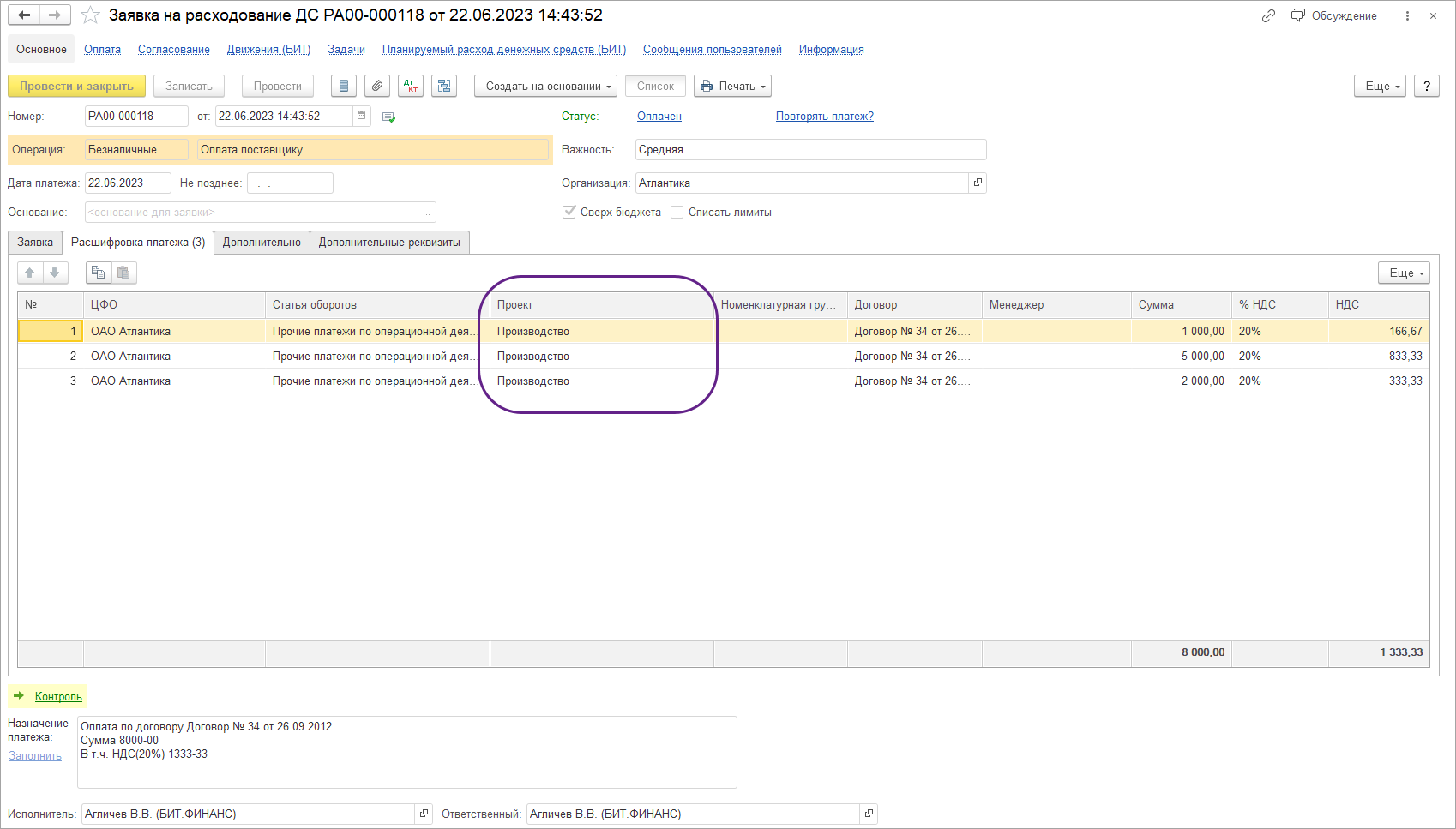Click Не позднее date field
The width and height of the screenshot is (1456, 829).
[290, 183]
